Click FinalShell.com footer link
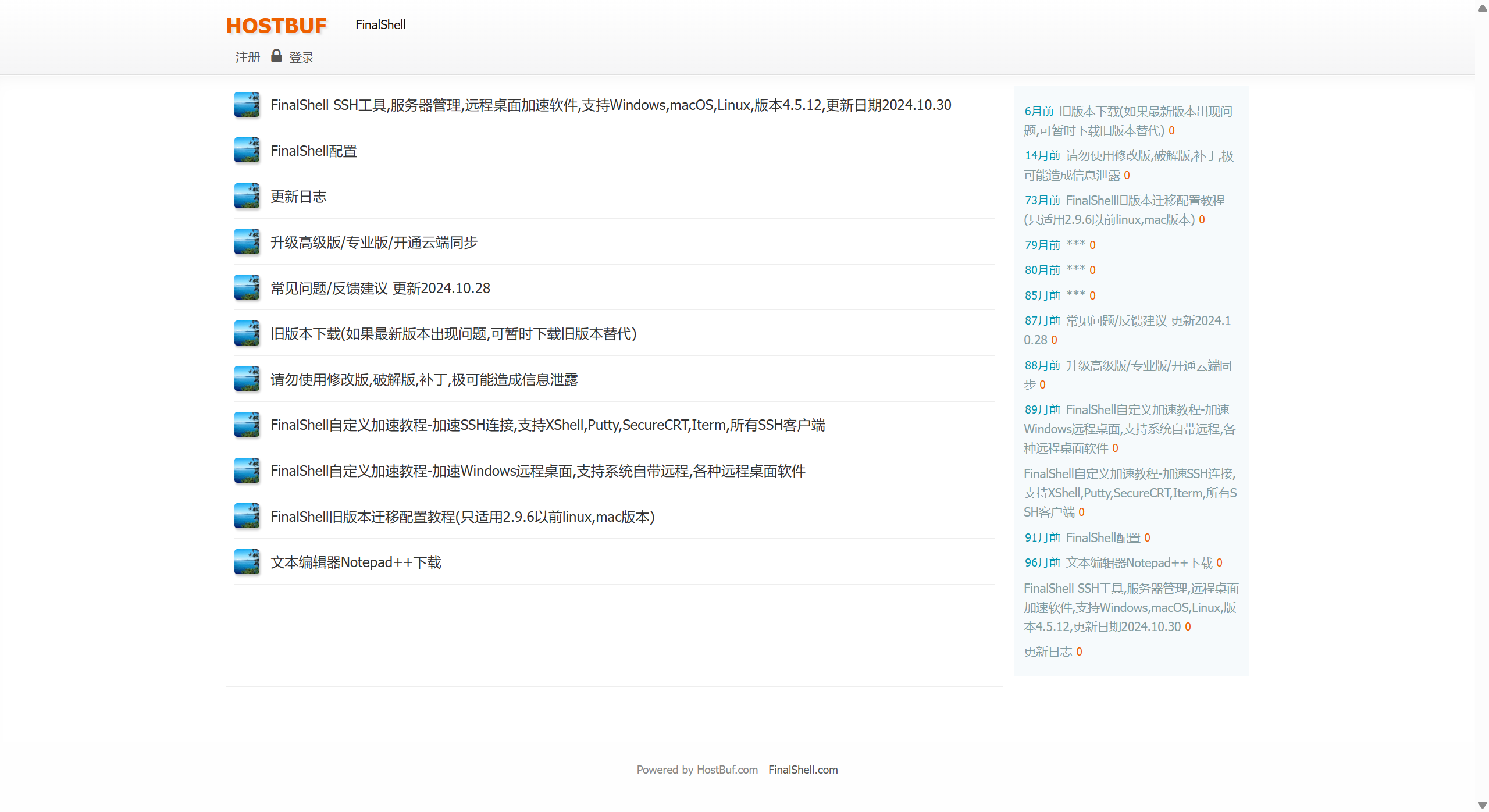 (x=803, y=770)
